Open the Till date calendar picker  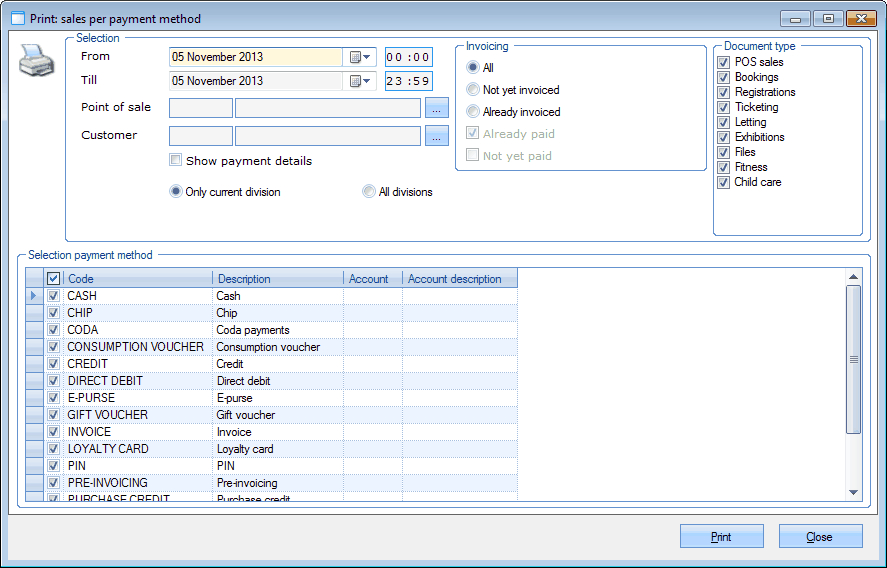(360, 81)
